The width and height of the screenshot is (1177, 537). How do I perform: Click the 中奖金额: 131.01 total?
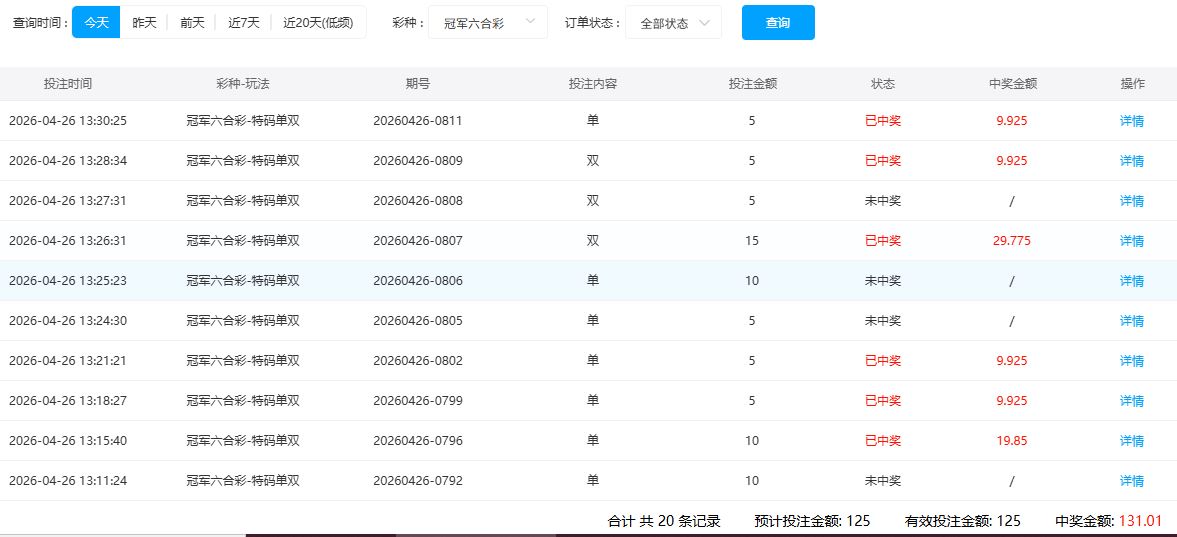pyautogui.click(x=1109, y=521)
